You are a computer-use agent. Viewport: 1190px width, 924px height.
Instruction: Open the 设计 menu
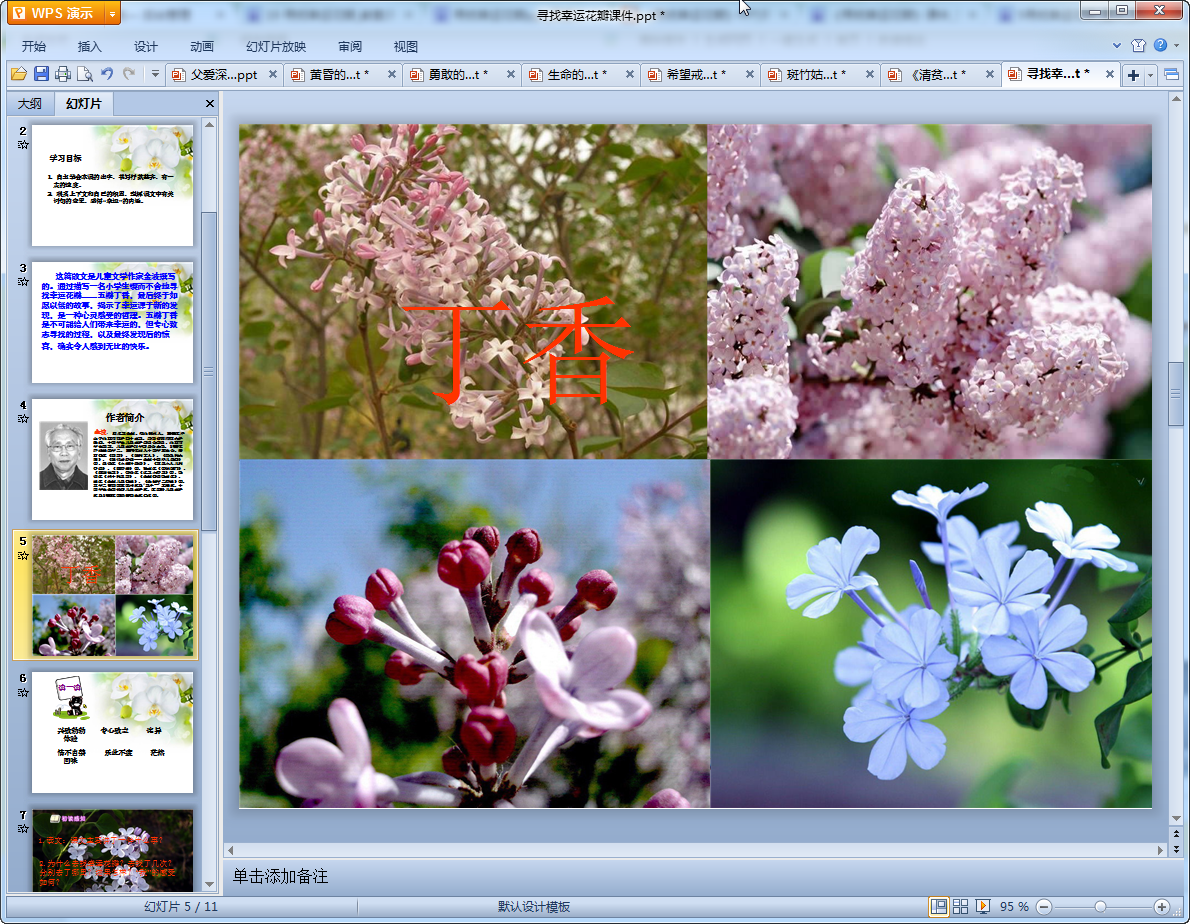click(x=145, y=46)
